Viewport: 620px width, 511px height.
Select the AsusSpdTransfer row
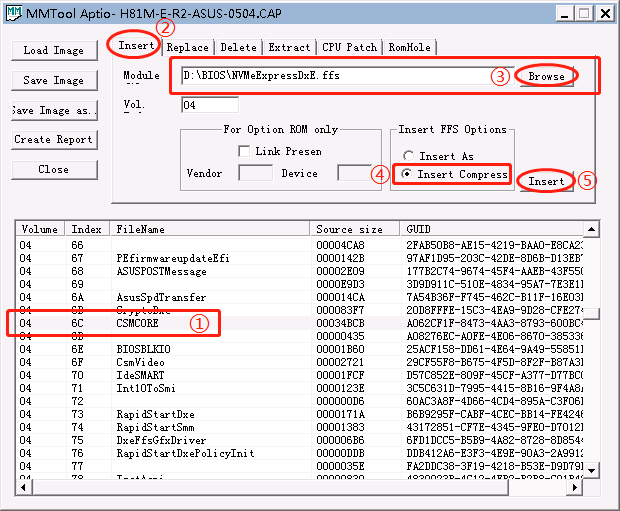[300, 297]
